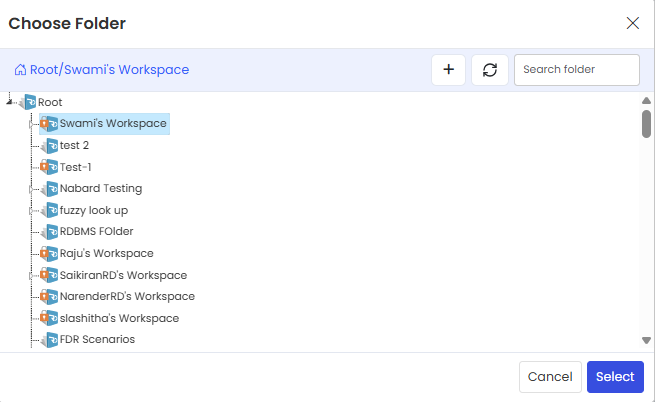Select the Test-1 folder
Viewport: 655px width, 402px height.
coord(76,167)
